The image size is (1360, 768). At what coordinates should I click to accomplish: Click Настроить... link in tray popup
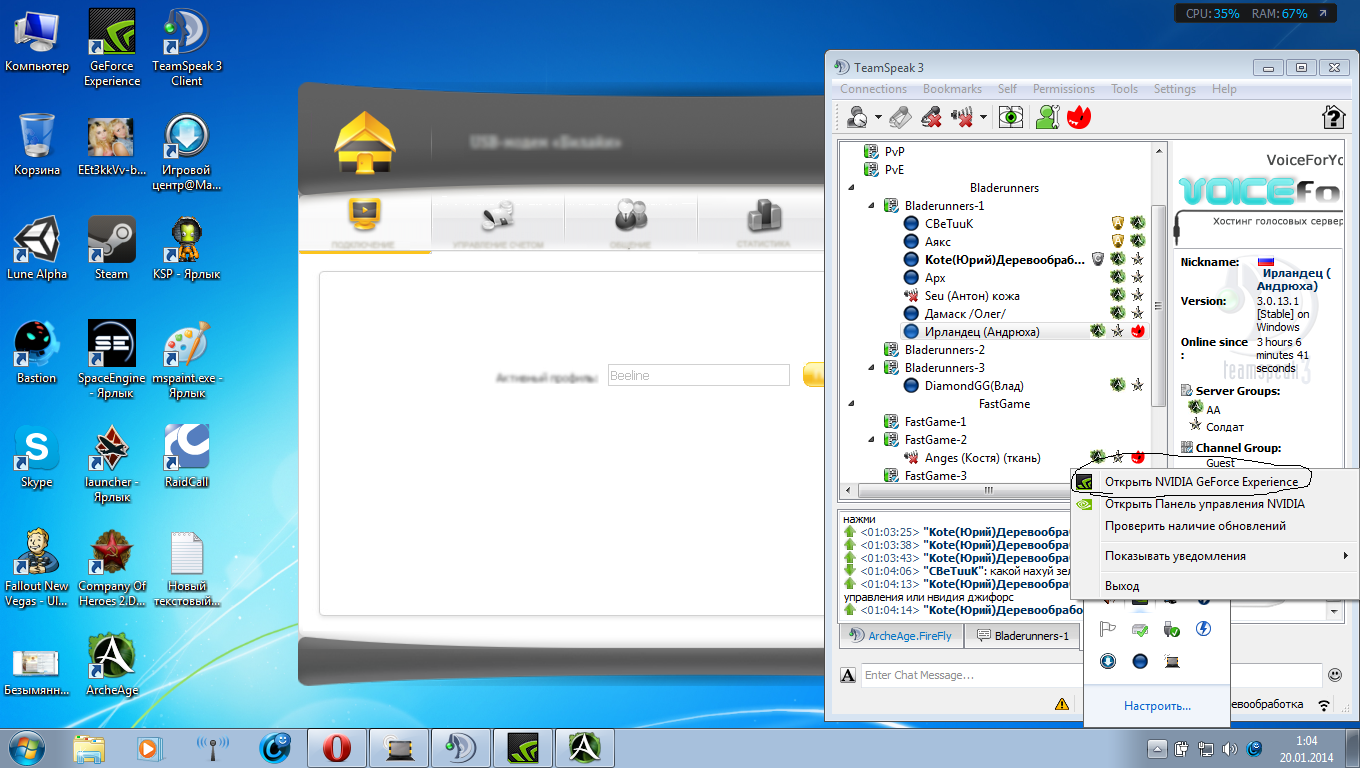point(1157,706)
